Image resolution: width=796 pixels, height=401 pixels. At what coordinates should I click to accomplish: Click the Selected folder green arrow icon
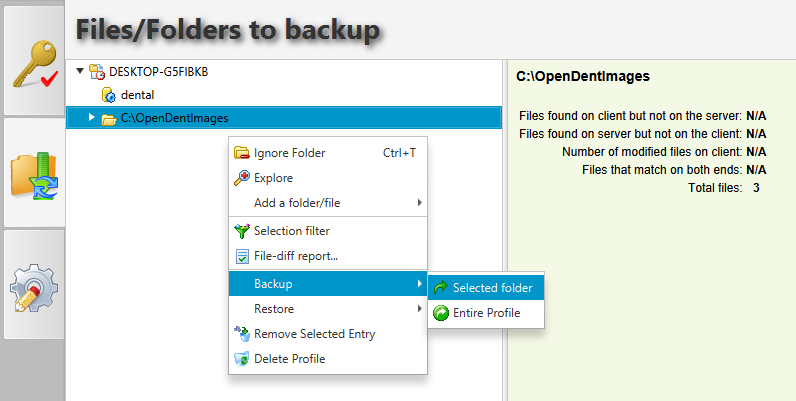440,288
